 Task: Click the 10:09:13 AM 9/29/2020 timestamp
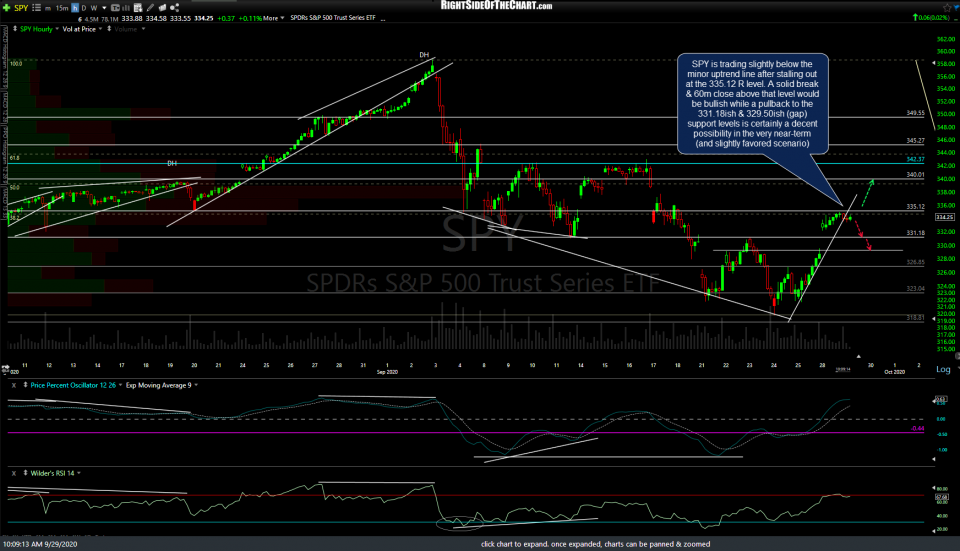click(x=40, y=544)
